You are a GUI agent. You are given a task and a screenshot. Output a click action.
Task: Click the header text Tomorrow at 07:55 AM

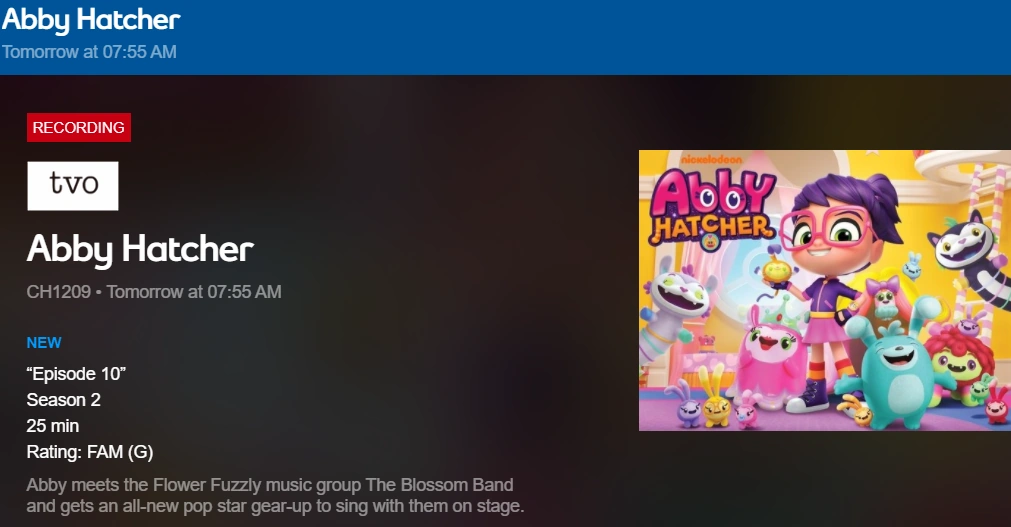point(89,52)
